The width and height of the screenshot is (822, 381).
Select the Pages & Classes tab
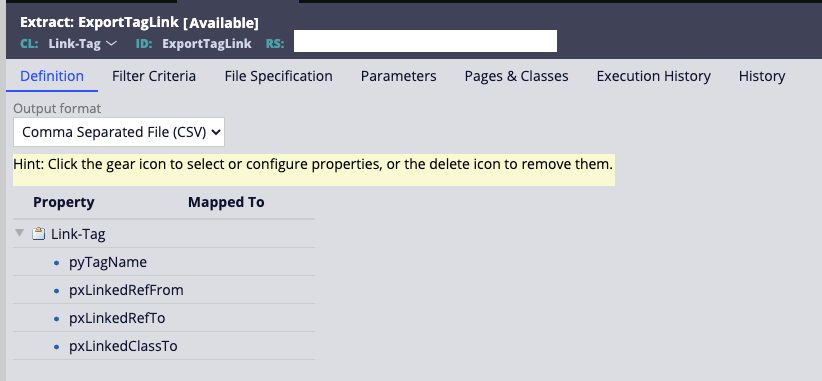coord(516,77)
